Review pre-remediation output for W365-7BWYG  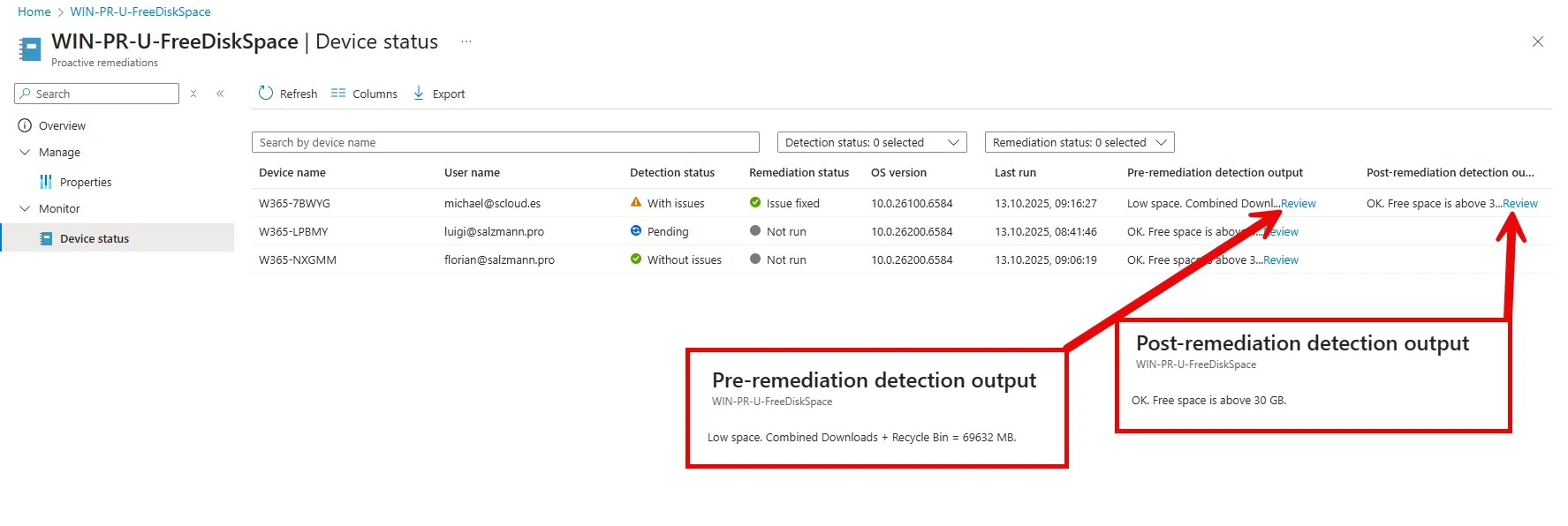point(1299,203)
